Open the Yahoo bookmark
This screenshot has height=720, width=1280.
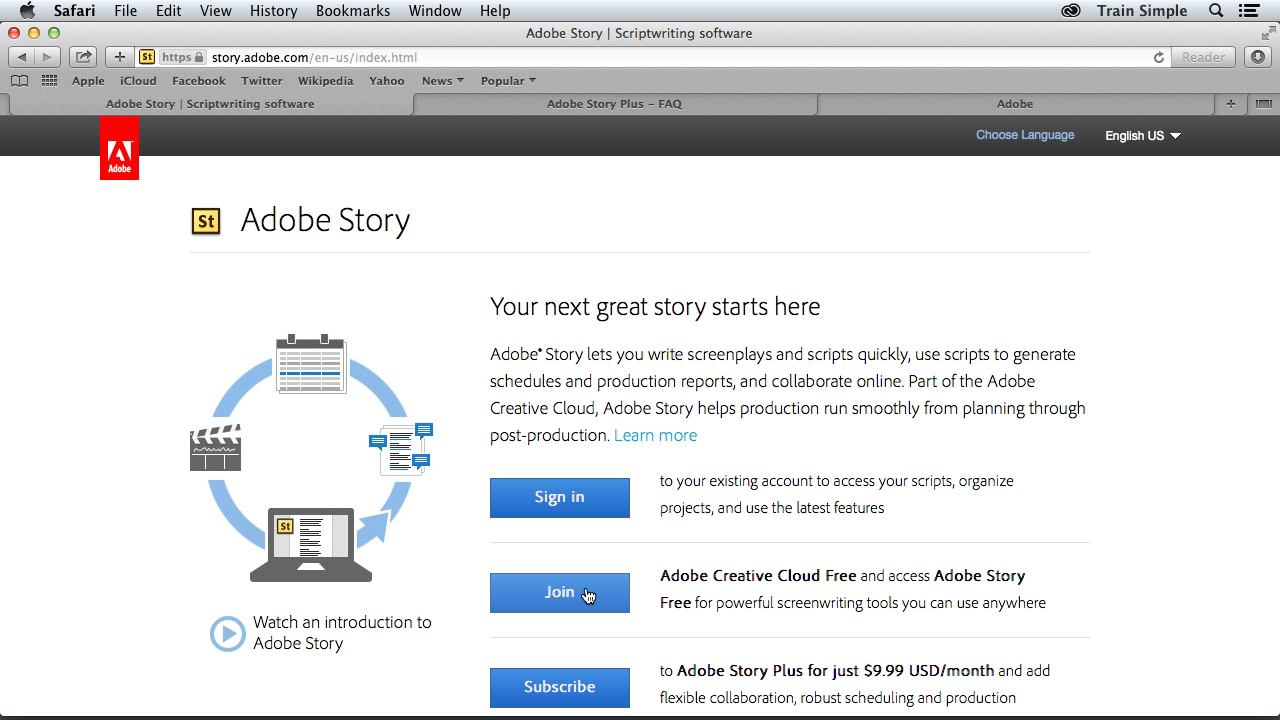pos(387,81)
